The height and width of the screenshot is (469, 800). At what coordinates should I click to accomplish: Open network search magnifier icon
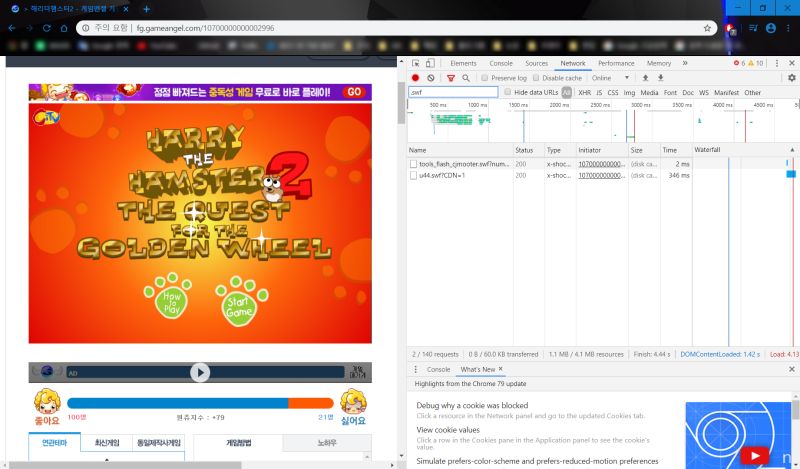click(x=466, y=78)
